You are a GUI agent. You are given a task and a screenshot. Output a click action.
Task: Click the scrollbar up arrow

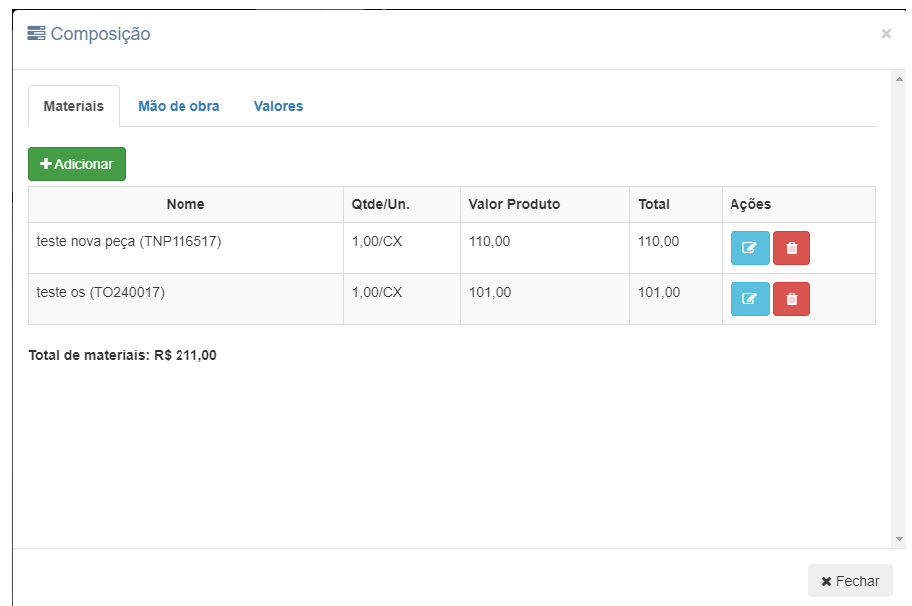899,78
